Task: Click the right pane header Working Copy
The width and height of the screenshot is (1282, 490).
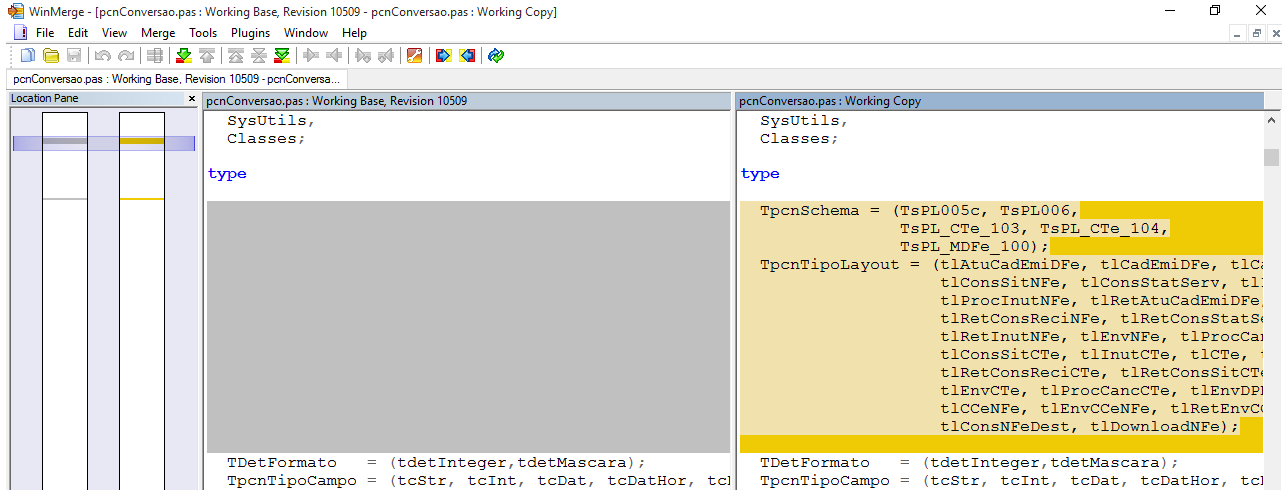Action: (1000, 101)
